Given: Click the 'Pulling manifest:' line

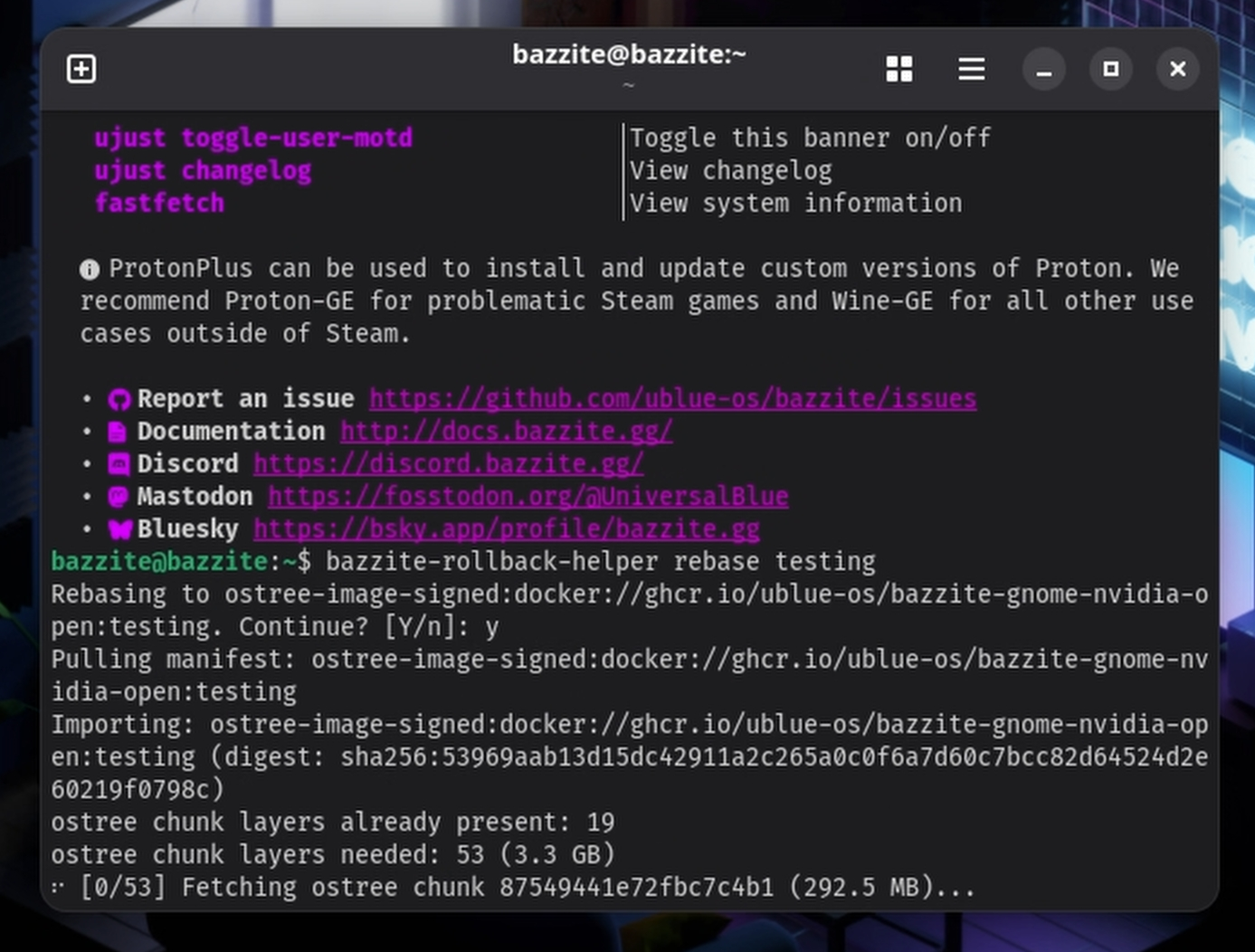Looking at the screenshot, I should pyautogui.click(x=630, y=676).
